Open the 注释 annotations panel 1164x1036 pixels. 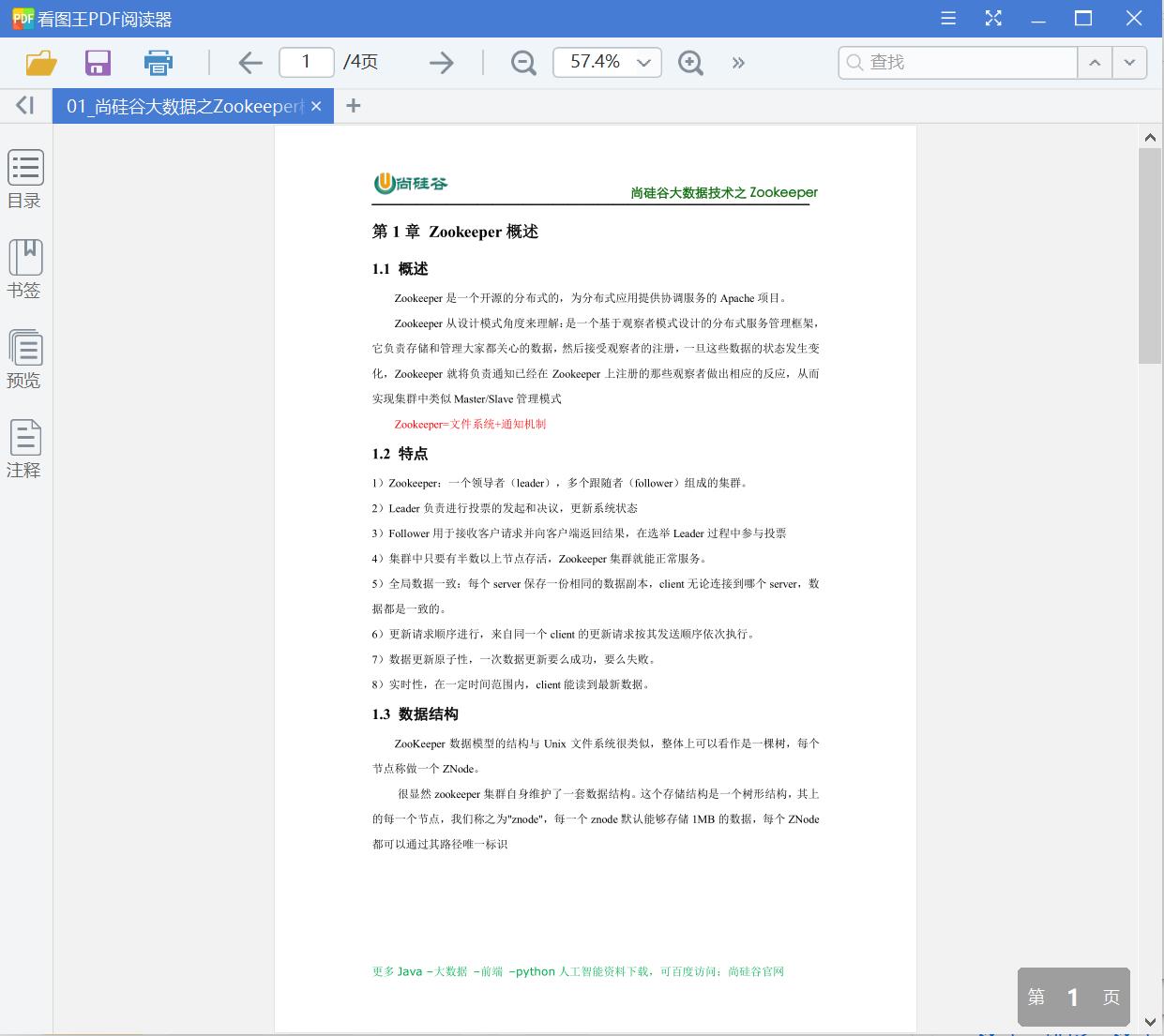pyautogui.click(x=25, y=449)
